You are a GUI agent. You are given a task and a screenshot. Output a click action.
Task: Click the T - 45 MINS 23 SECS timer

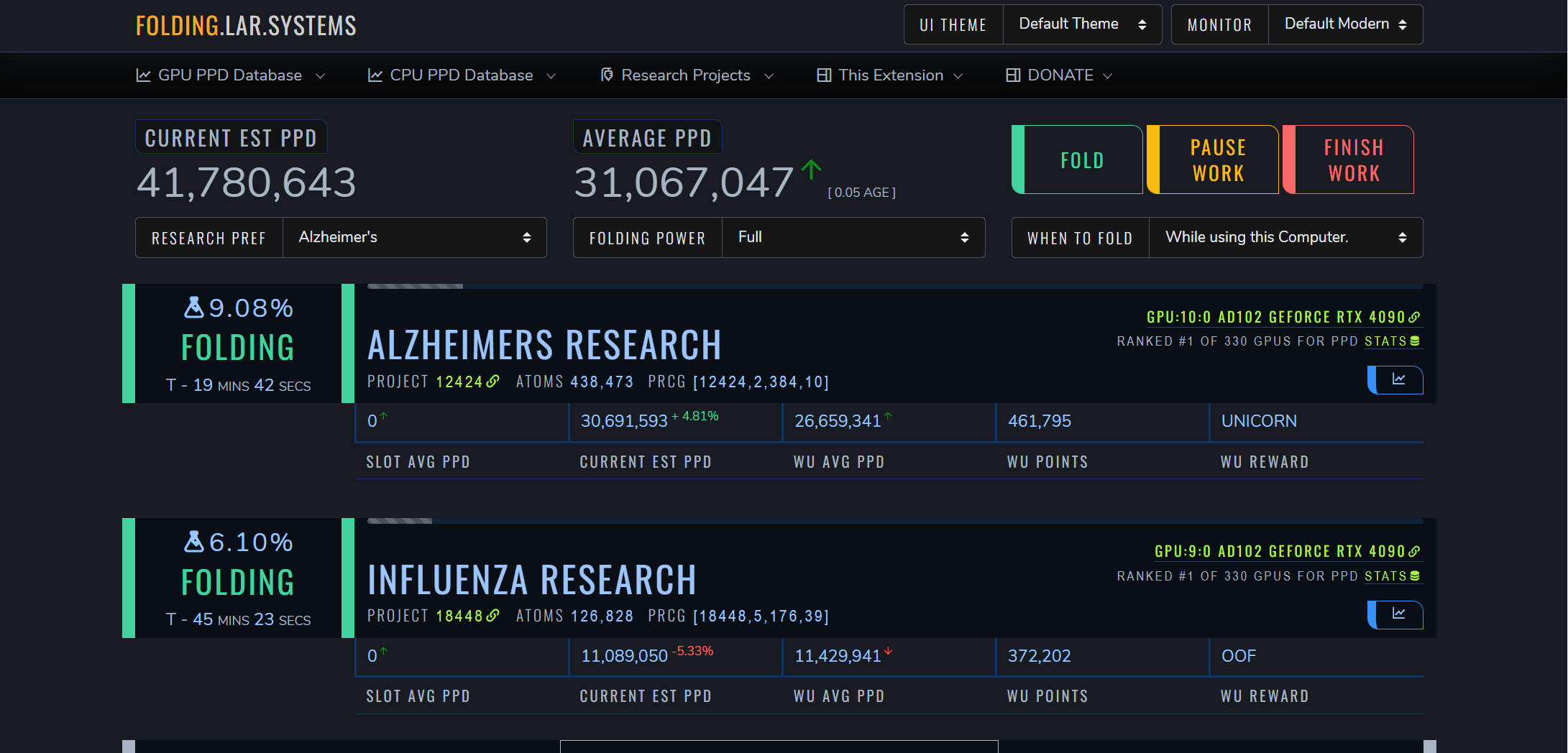point(238,619)
